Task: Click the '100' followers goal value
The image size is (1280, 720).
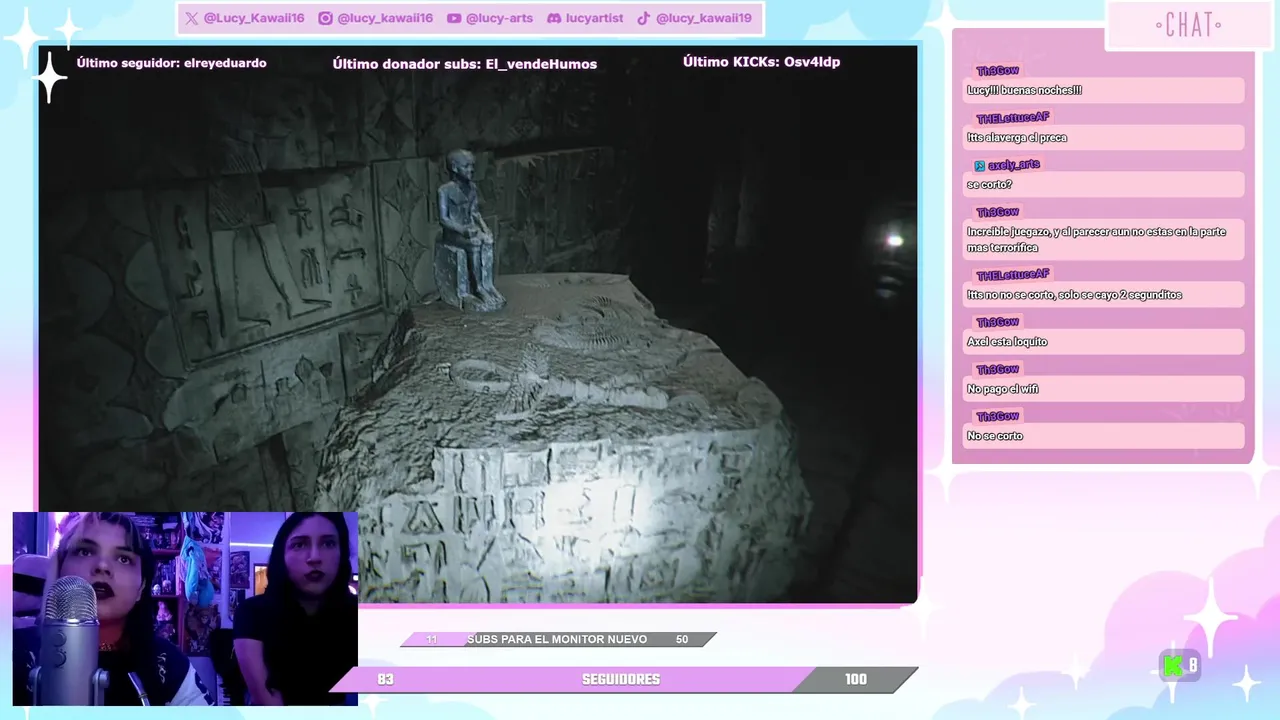Action: (856, 679)
